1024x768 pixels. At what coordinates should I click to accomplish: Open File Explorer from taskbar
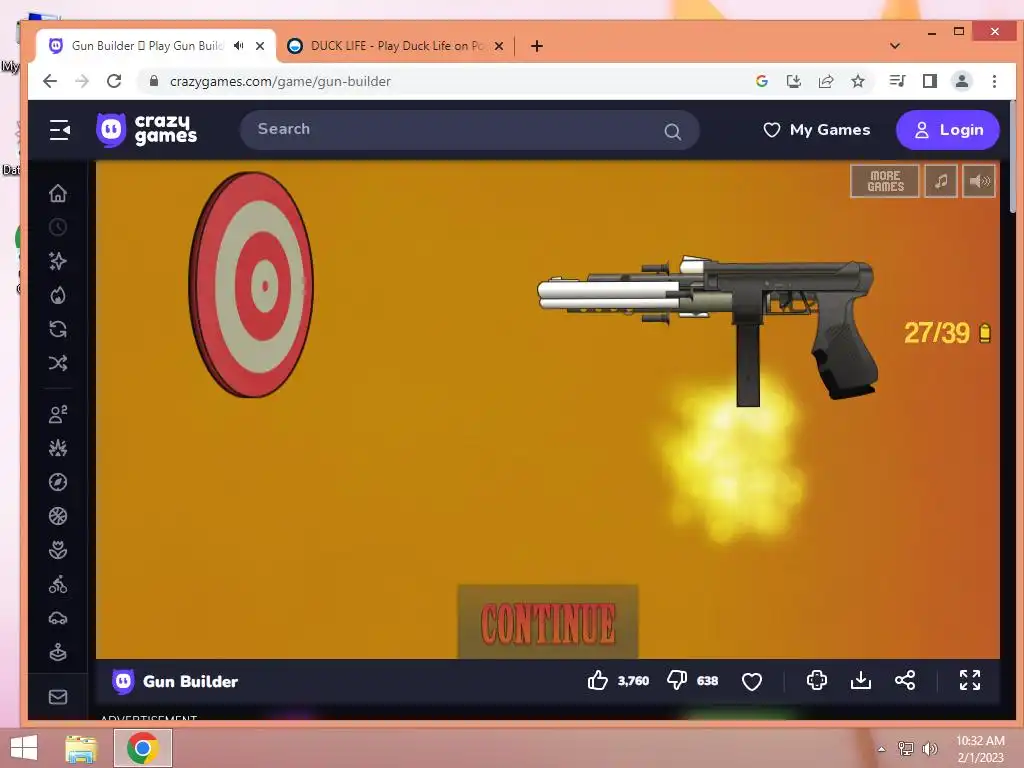[x=81, y=748]
